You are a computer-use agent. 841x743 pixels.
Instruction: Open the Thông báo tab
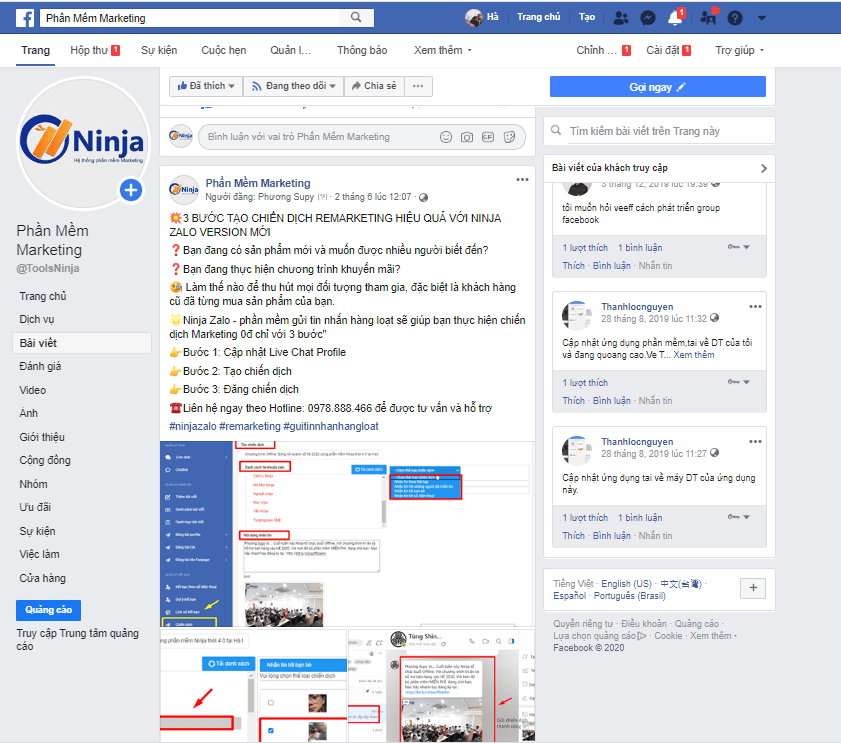(362, 50)
